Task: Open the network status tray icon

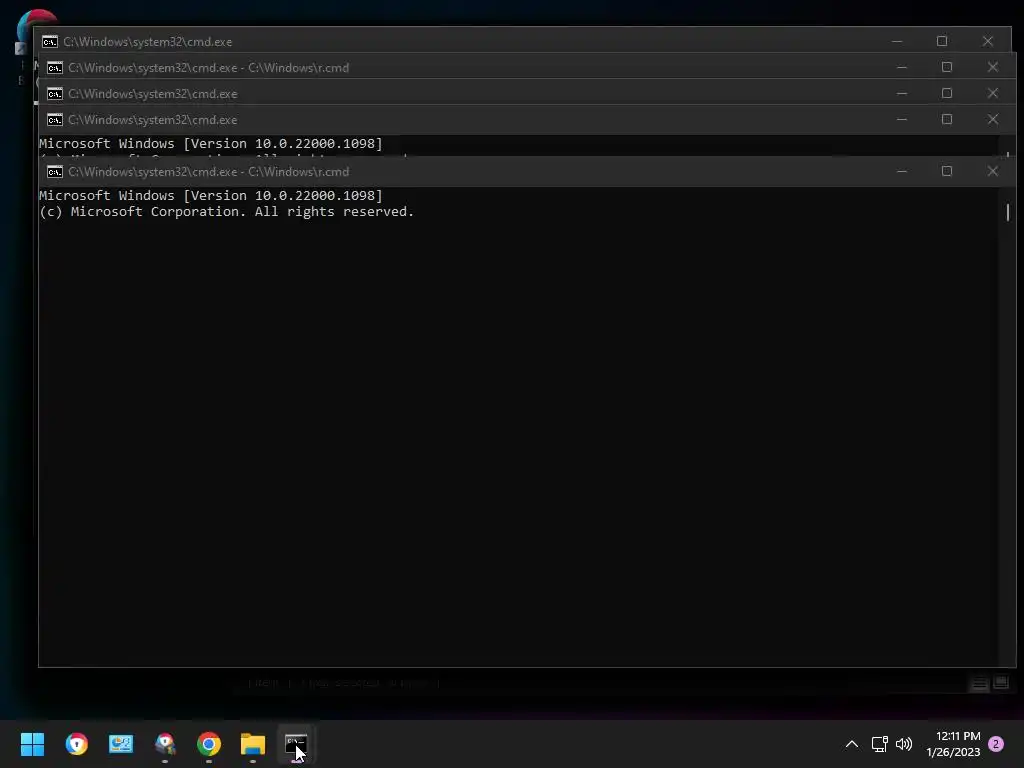Action: tap(879, 744)
